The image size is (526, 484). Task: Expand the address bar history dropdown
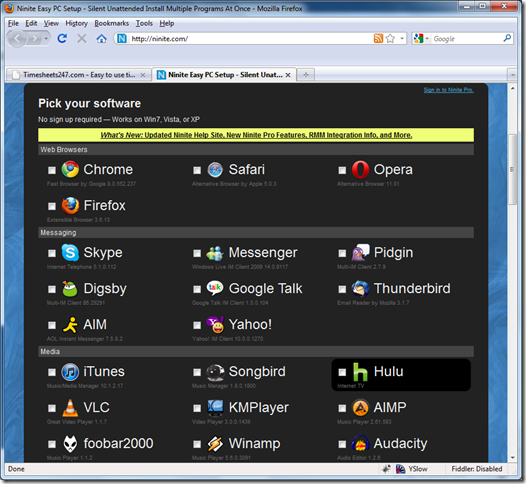tap(402, 39)
